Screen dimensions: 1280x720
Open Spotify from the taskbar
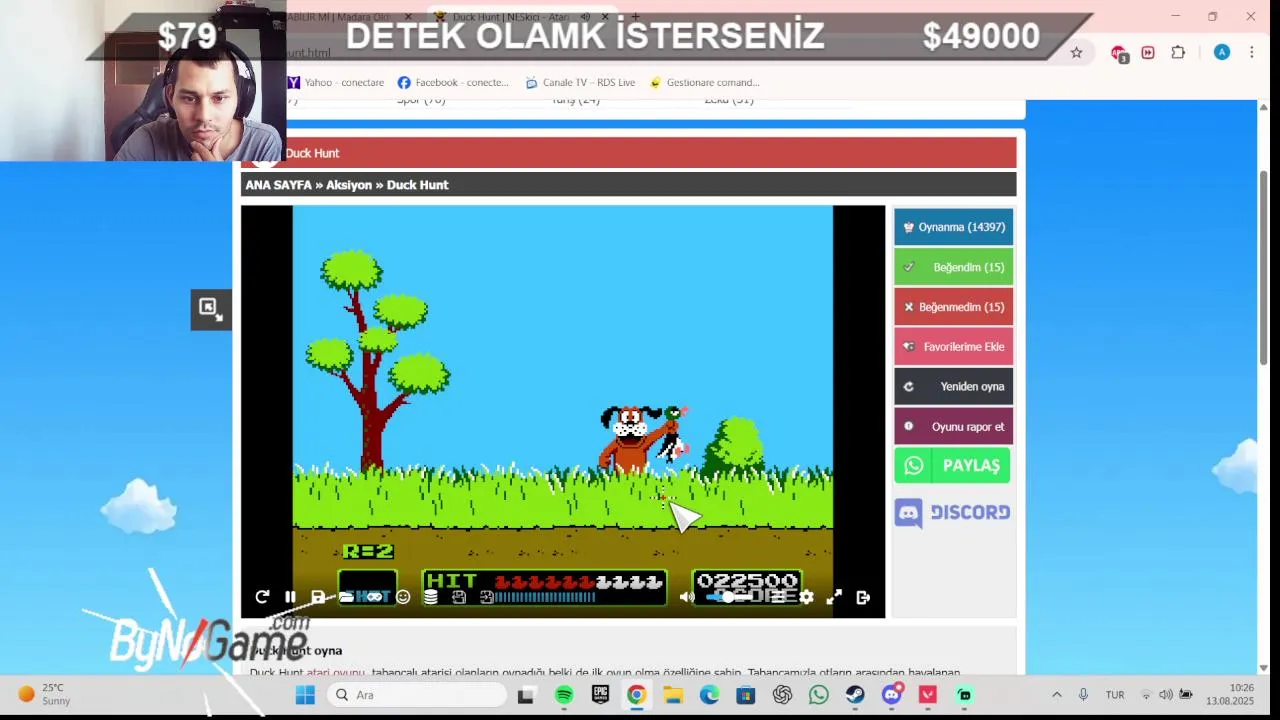click(x=564, y=695)
